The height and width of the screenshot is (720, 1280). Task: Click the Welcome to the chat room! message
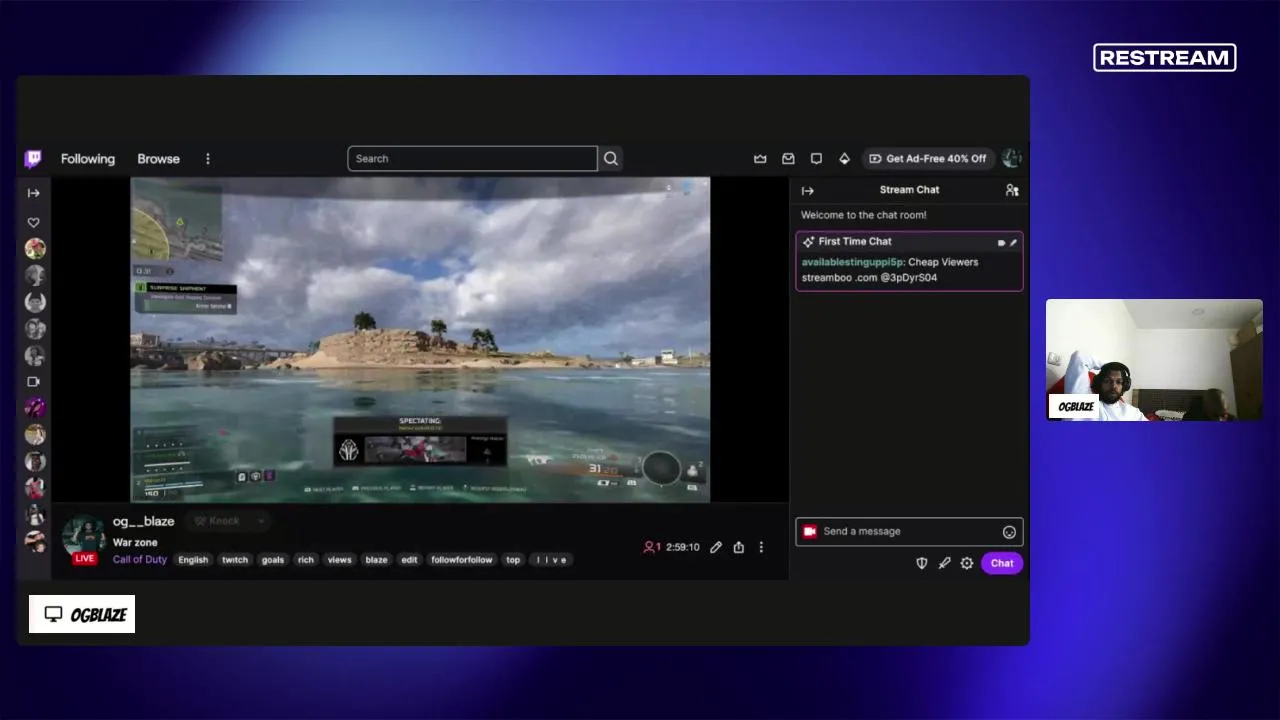tap(864, 215)
